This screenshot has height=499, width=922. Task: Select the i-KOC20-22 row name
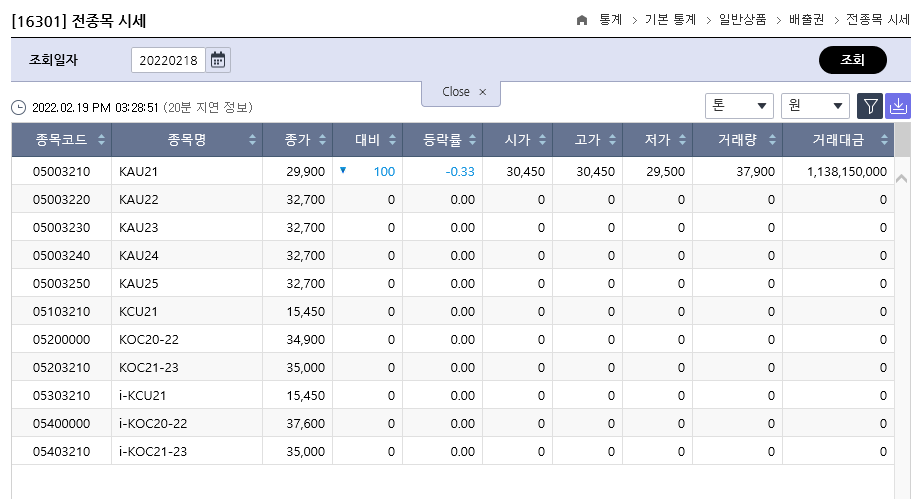pyautogui.click(x=153, y=424)
